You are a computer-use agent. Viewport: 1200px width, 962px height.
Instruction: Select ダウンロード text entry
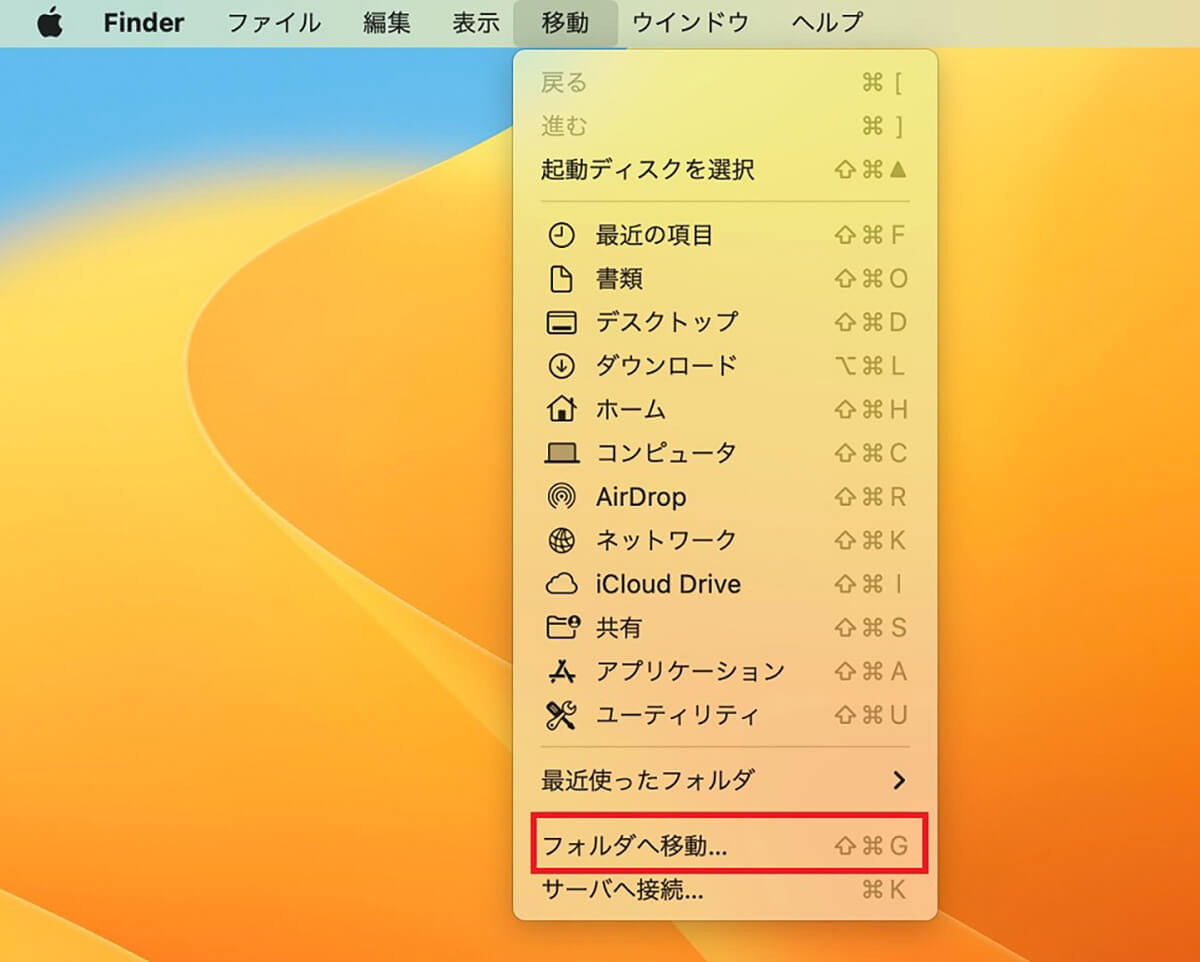666,366
